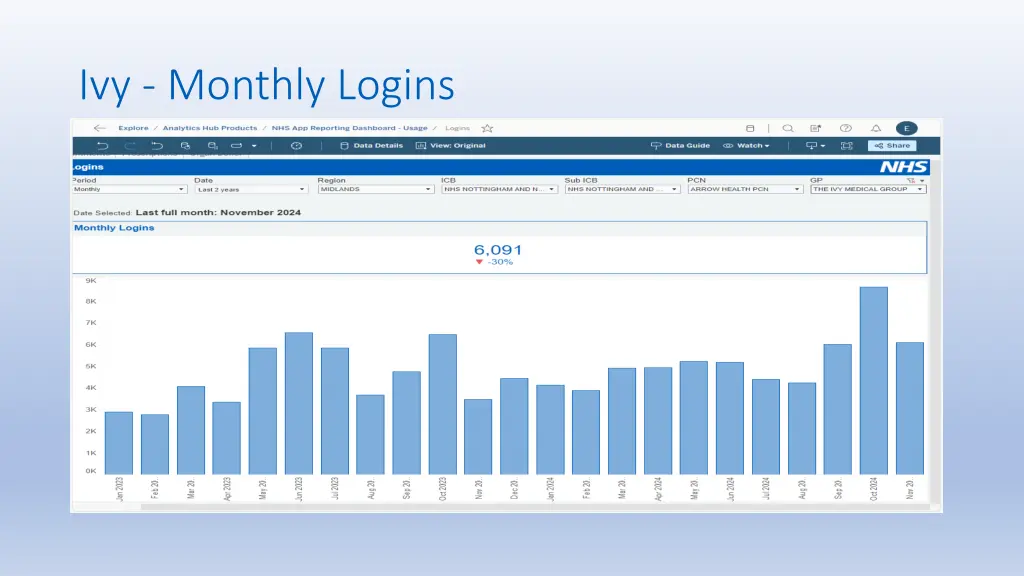Screen dimensions: 1024x576
Task: Click the Jan 2024 axis label
Action: click(551, 488)
